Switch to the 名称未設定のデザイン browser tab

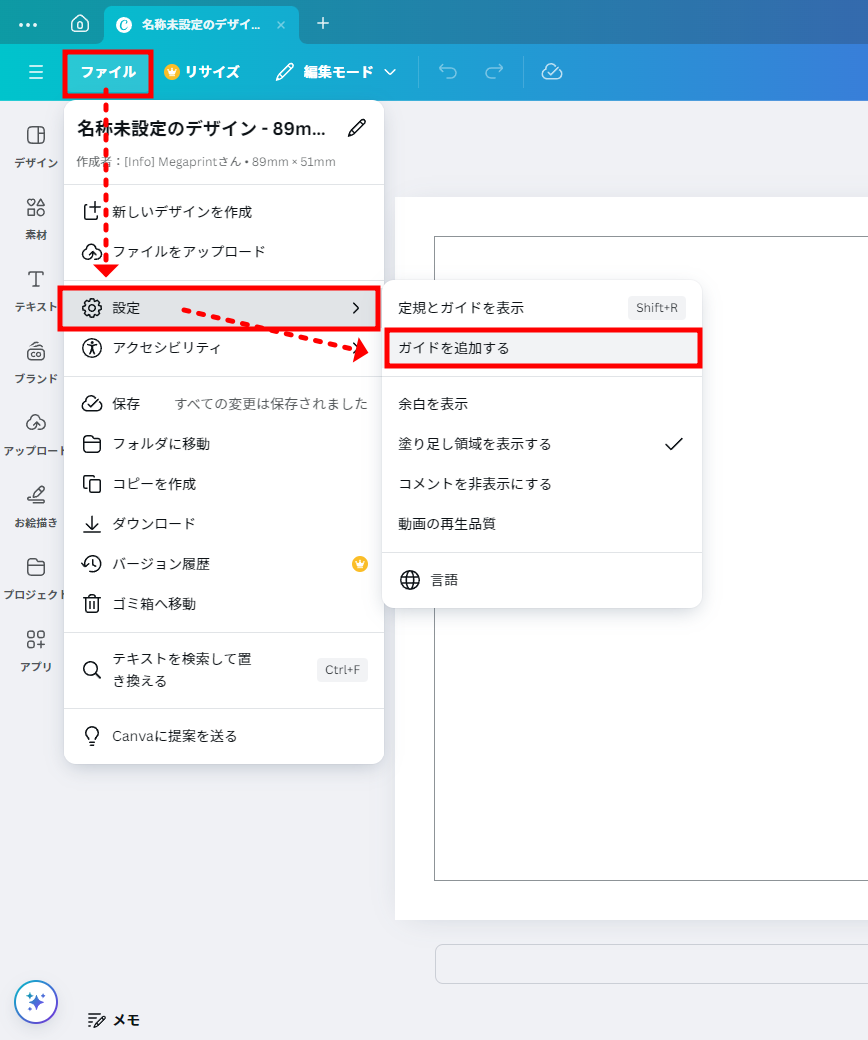pyautogui.click(x=201, y=25)
